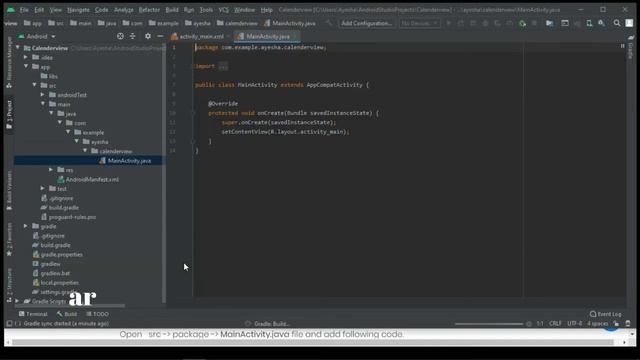This screenshot has width=640, height=360.
Task: Open the Terminal tool window
Action: pos(33,314)
